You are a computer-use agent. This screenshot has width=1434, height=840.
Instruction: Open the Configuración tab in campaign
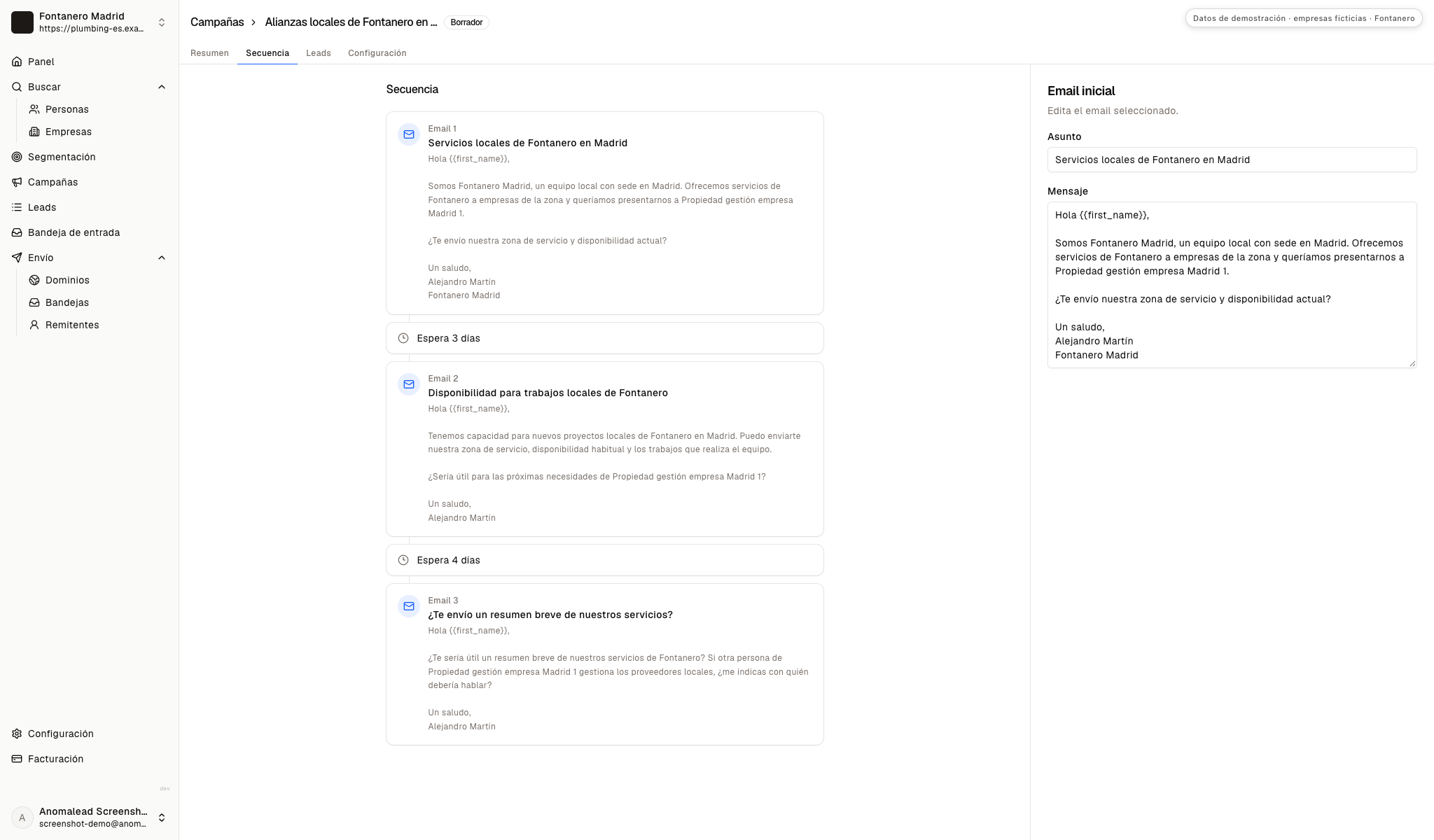click(x=377, y=53)
